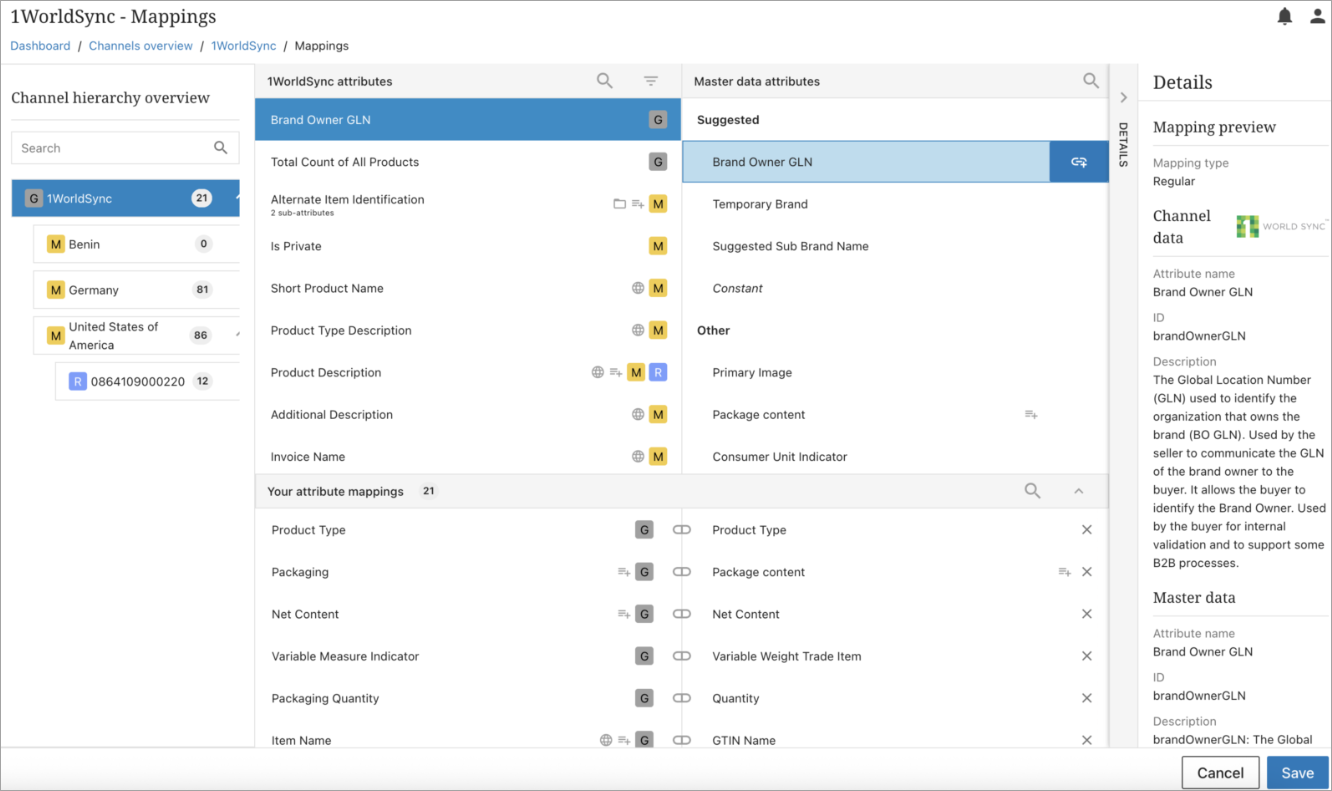Go to Channels overview breadcrumb
The width and height of the screenshot is (1332, 791).
tap(141, 46)
